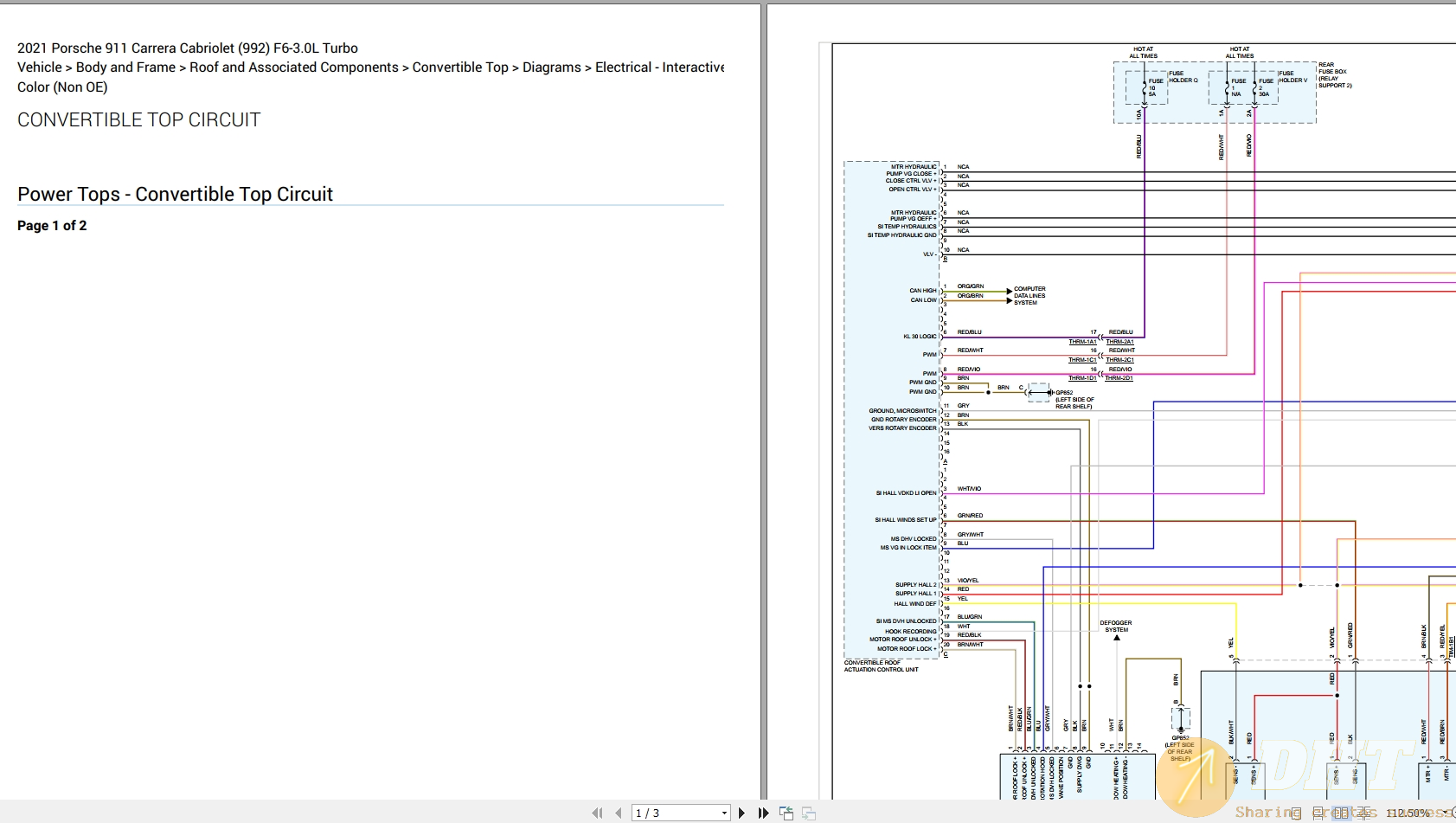Select the two-page facing view layout
Screen dimensions: 1456x823
(x=1341, y=813)
